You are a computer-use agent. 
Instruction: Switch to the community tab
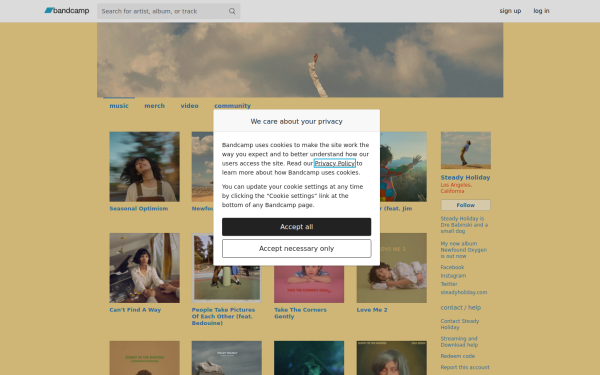232,106
